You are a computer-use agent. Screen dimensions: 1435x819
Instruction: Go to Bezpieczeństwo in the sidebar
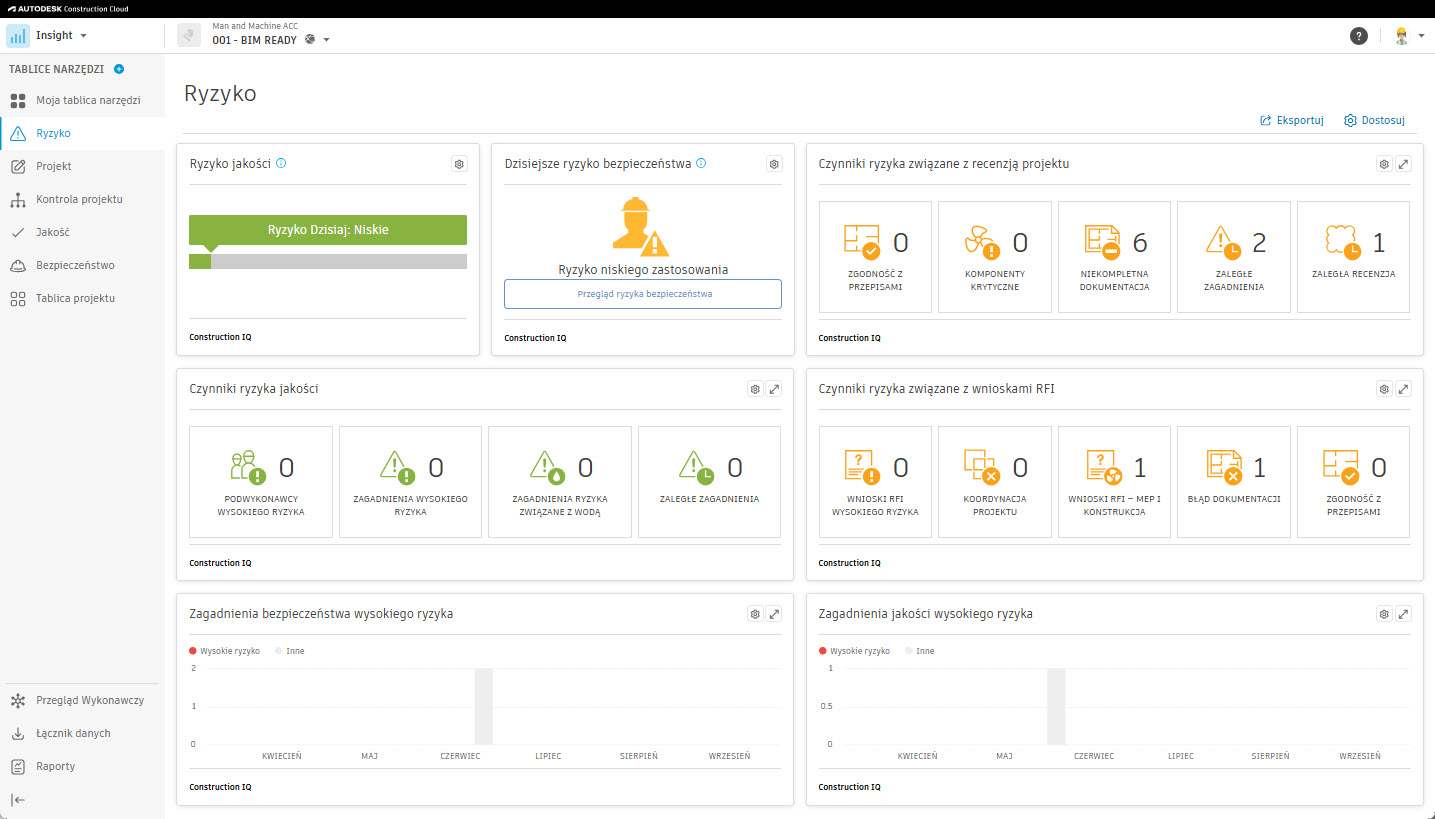[x=75, y=265]
